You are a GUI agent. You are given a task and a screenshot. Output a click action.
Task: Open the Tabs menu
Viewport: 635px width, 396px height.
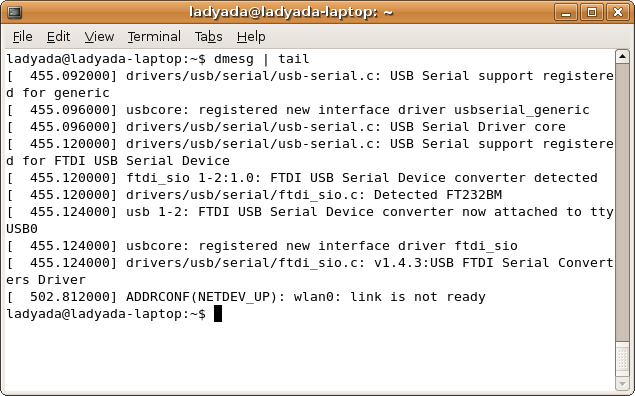click(x=209, y=37)
